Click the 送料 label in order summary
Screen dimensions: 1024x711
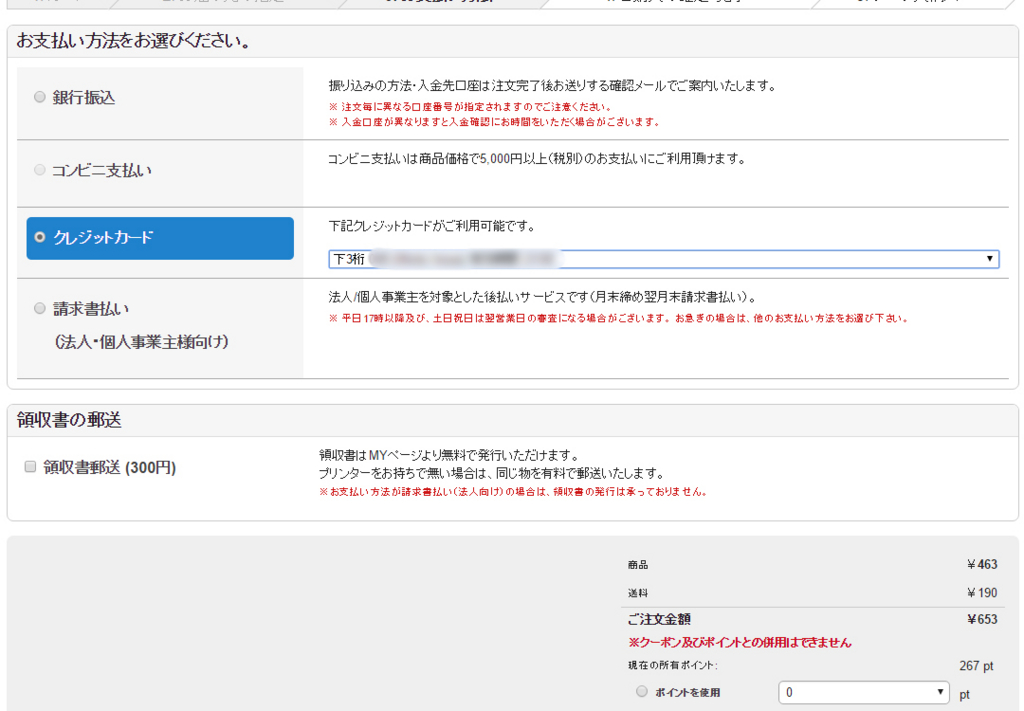click(x=638, y=593)
